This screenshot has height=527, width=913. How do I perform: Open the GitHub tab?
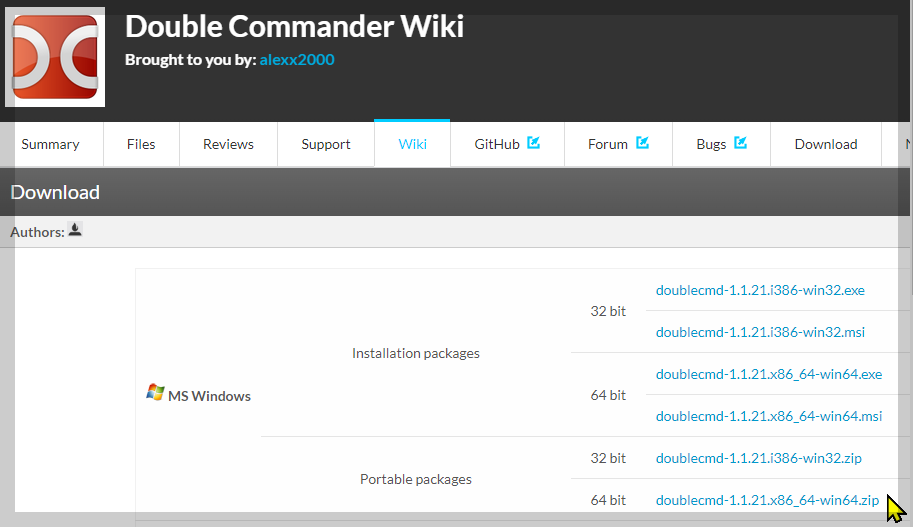pyautogui.click(x=507, y=144)
